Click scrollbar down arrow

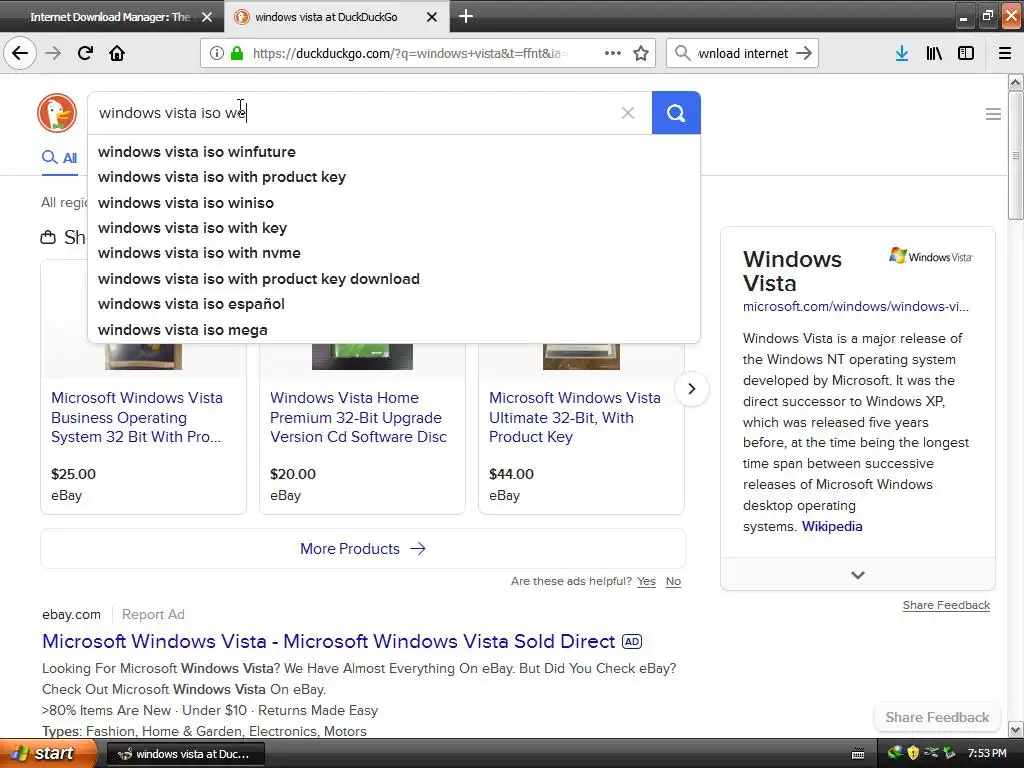click(x=1015, y=729)
